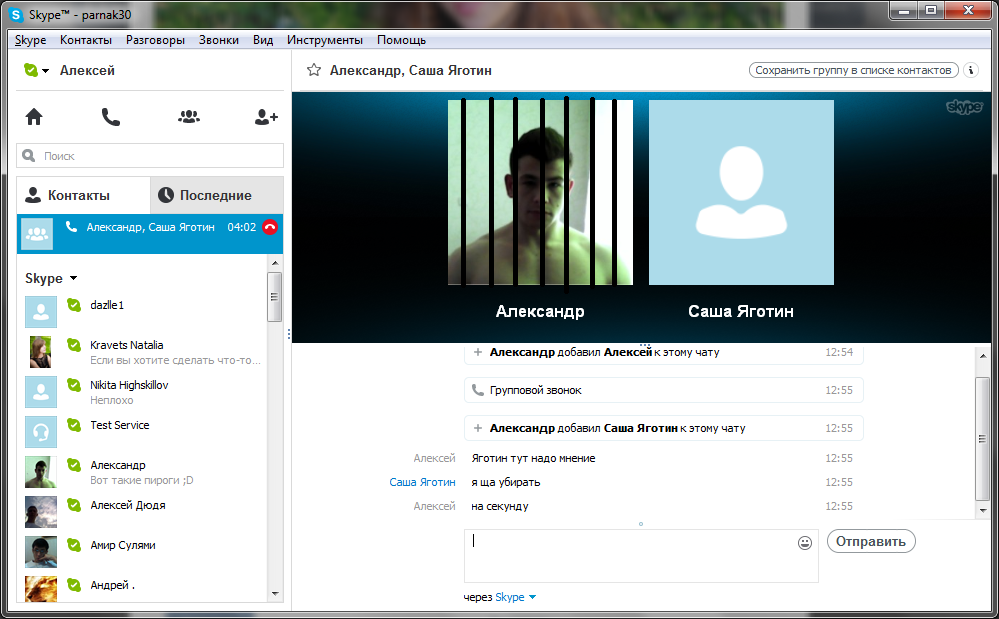Click Алексей Дюдя avatar
This screenshot has height=619, width=999.
[x=41, y=513]
